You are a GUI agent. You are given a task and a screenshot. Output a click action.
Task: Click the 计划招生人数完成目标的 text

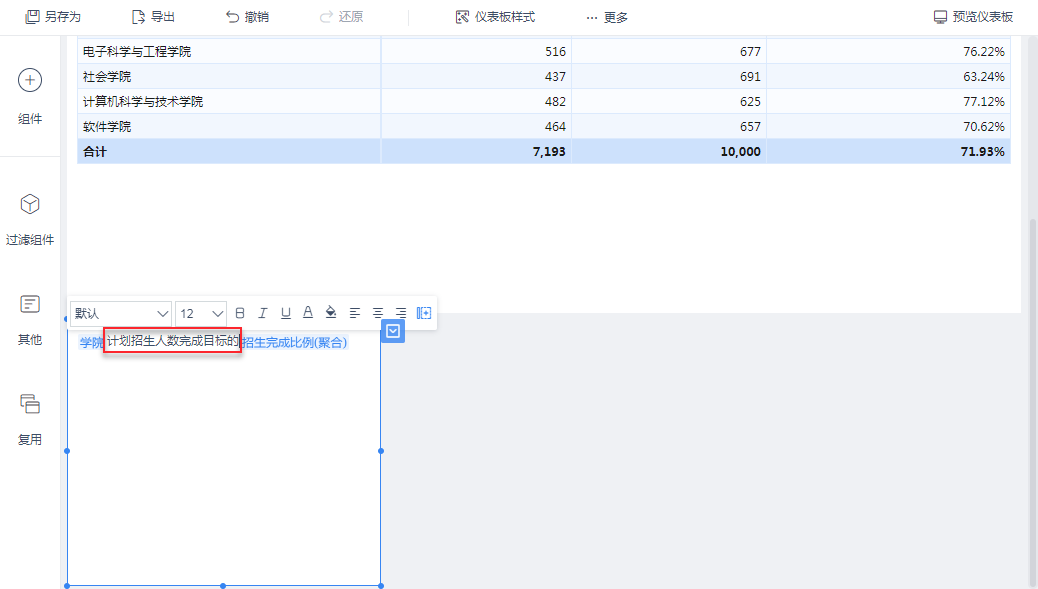(x=172, y=341)
